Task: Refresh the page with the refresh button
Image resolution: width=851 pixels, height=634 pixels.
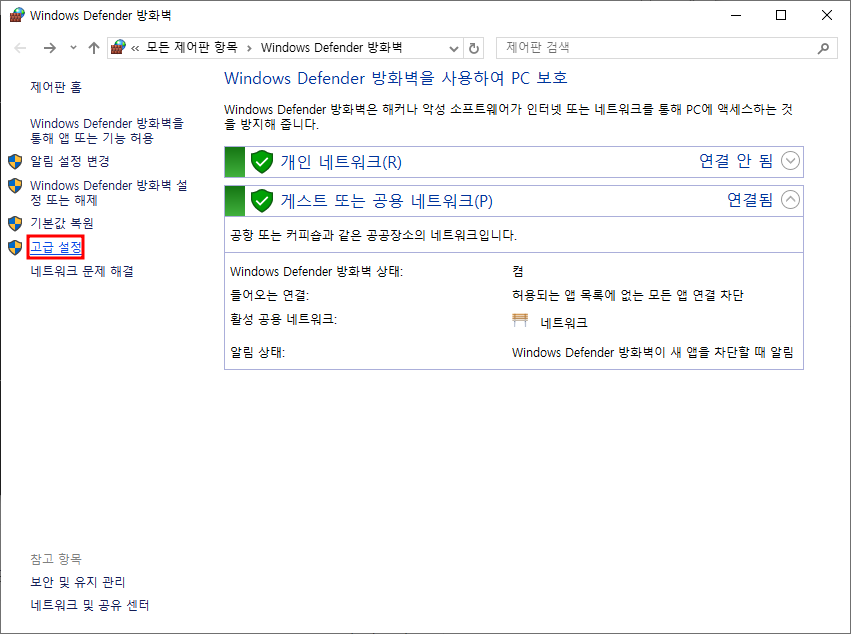Action: point(474,48)
